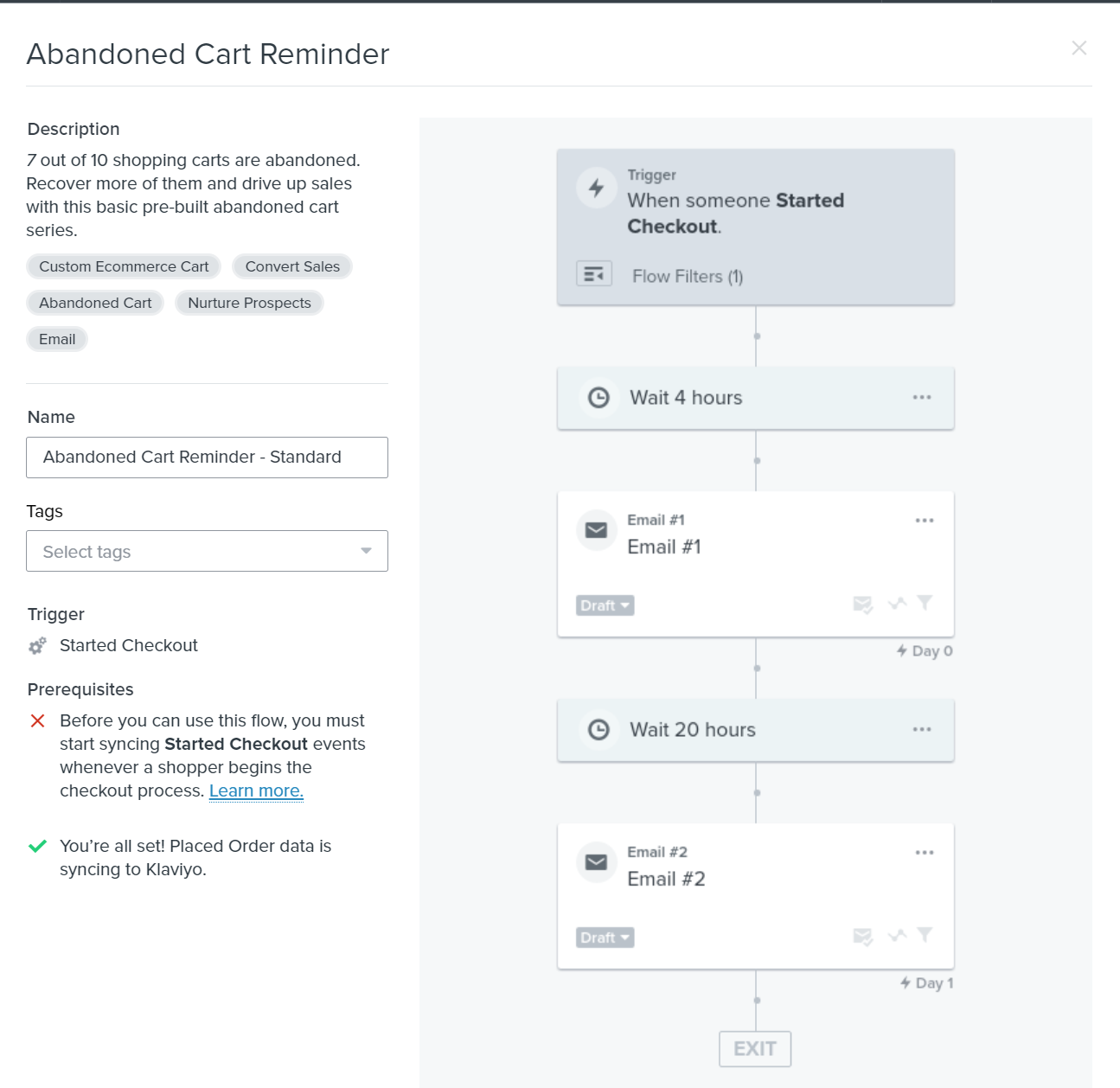1120x1088 pixels.
Task: Open the Draft status dropdown on Email #2
Action: coord(604,937)
